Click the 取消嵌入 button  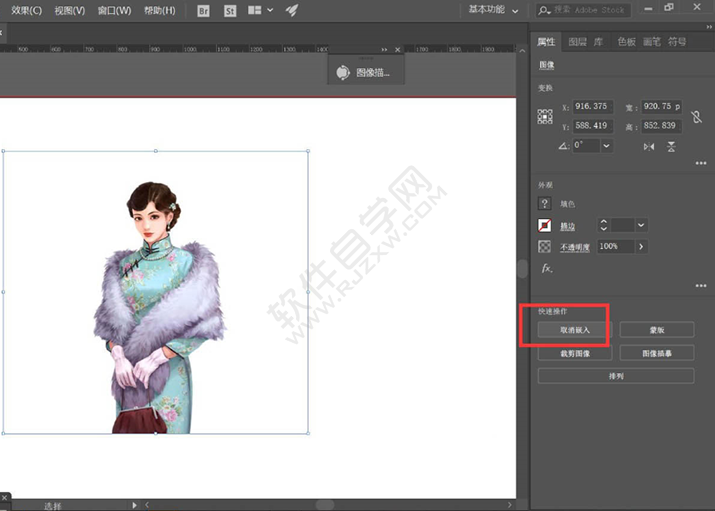[x=575, y=329]
